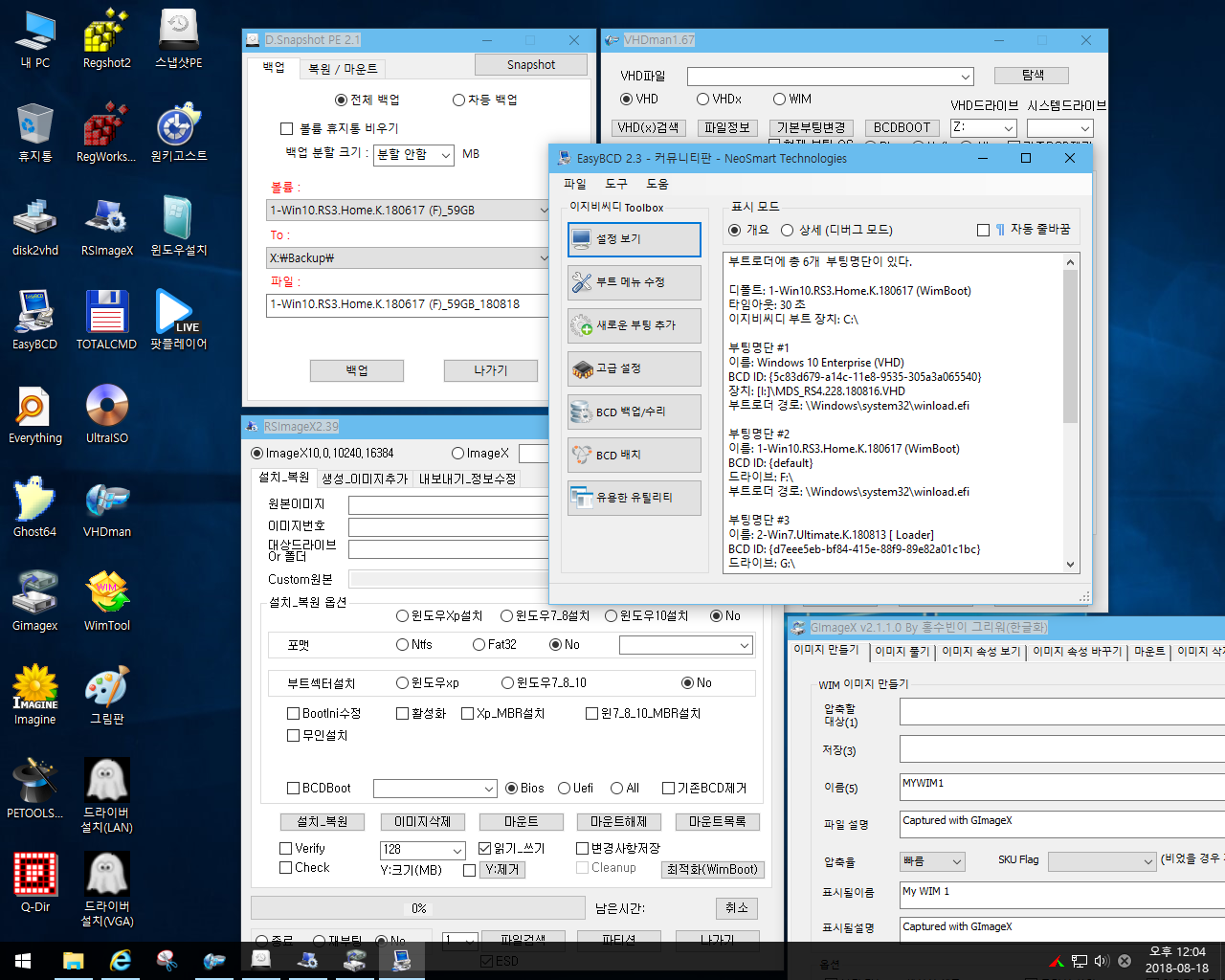Open the Everything search desktop icon
The image size is (1225, 980).
[35, 414]
